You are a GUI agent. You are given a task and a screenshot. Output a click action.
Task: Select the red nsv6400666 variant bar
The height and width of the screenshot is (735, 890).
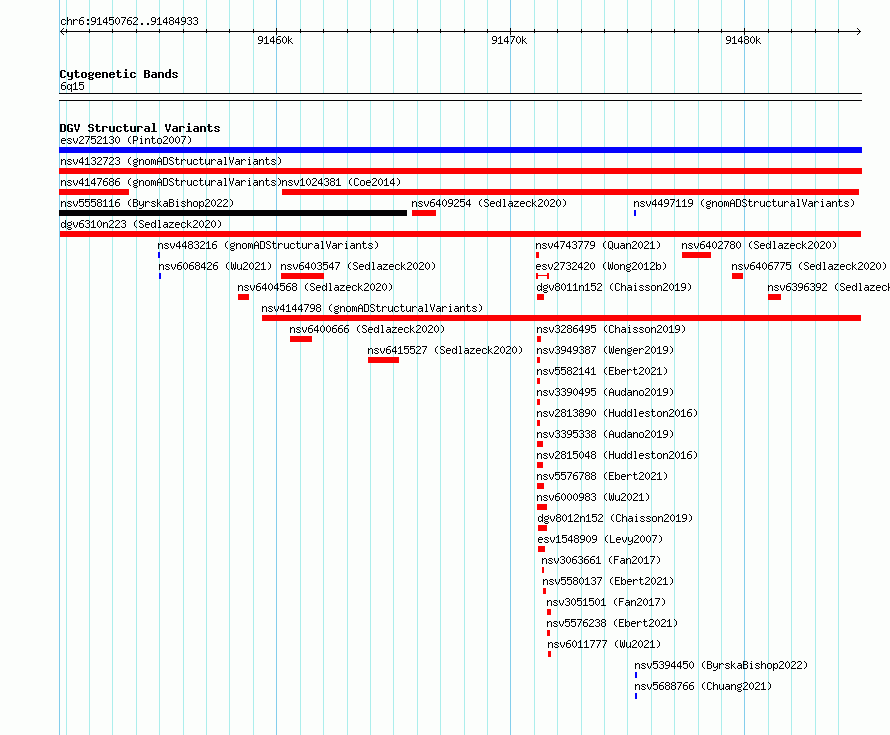(x=301, y=339)
